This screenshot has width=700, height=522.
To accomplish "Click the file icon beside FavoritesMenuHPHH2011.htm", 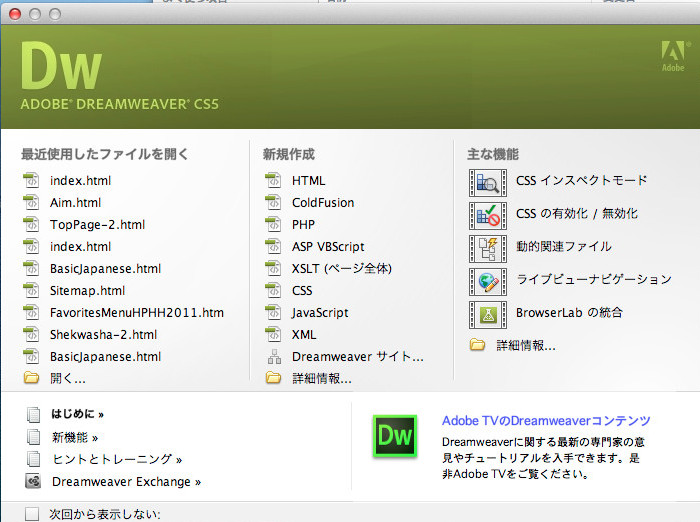I will click(x=31, y=312).
